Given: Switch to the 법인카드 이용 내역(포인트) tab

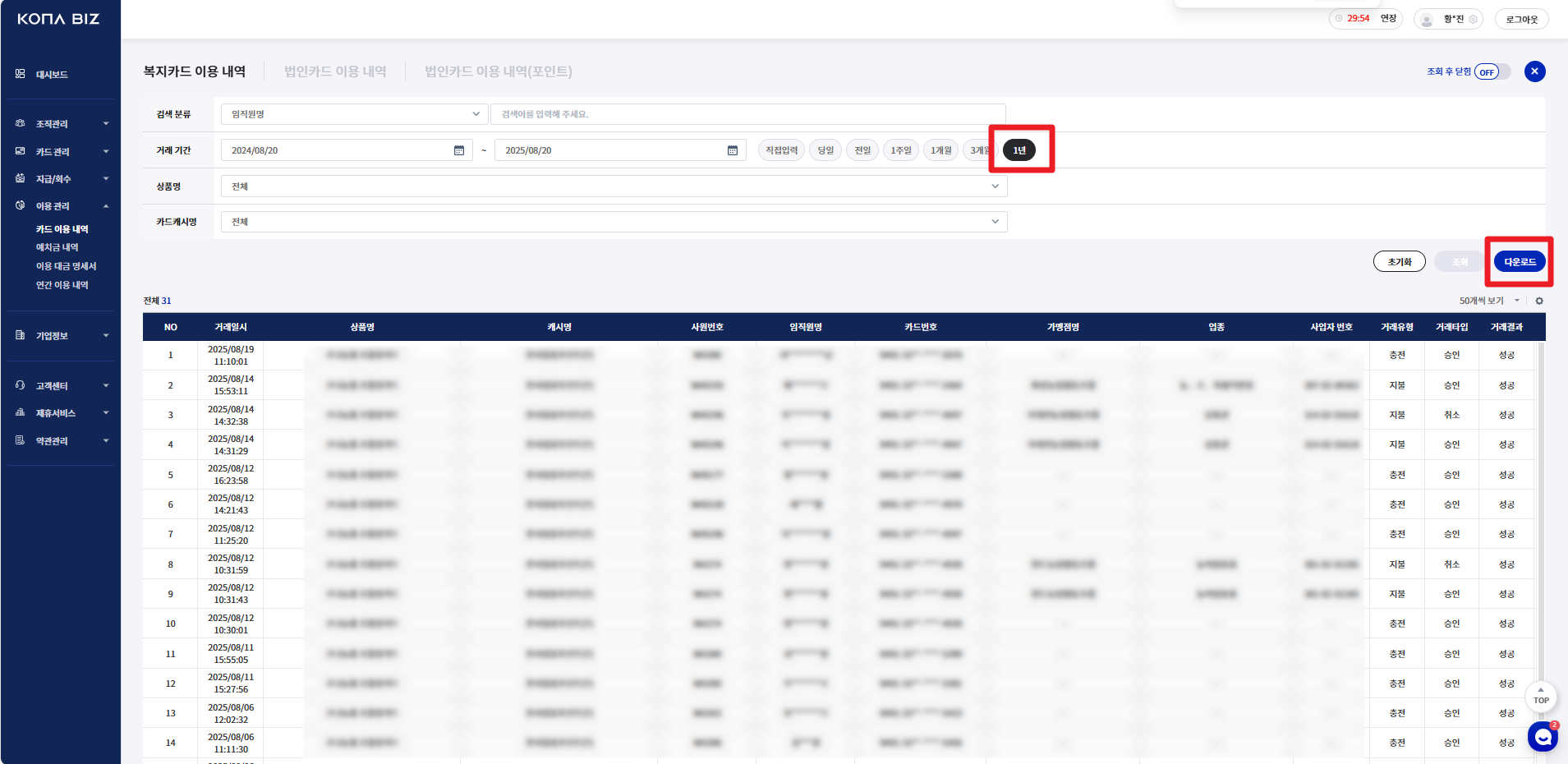Looking at the screenshot, I should [x=499, y=71].
